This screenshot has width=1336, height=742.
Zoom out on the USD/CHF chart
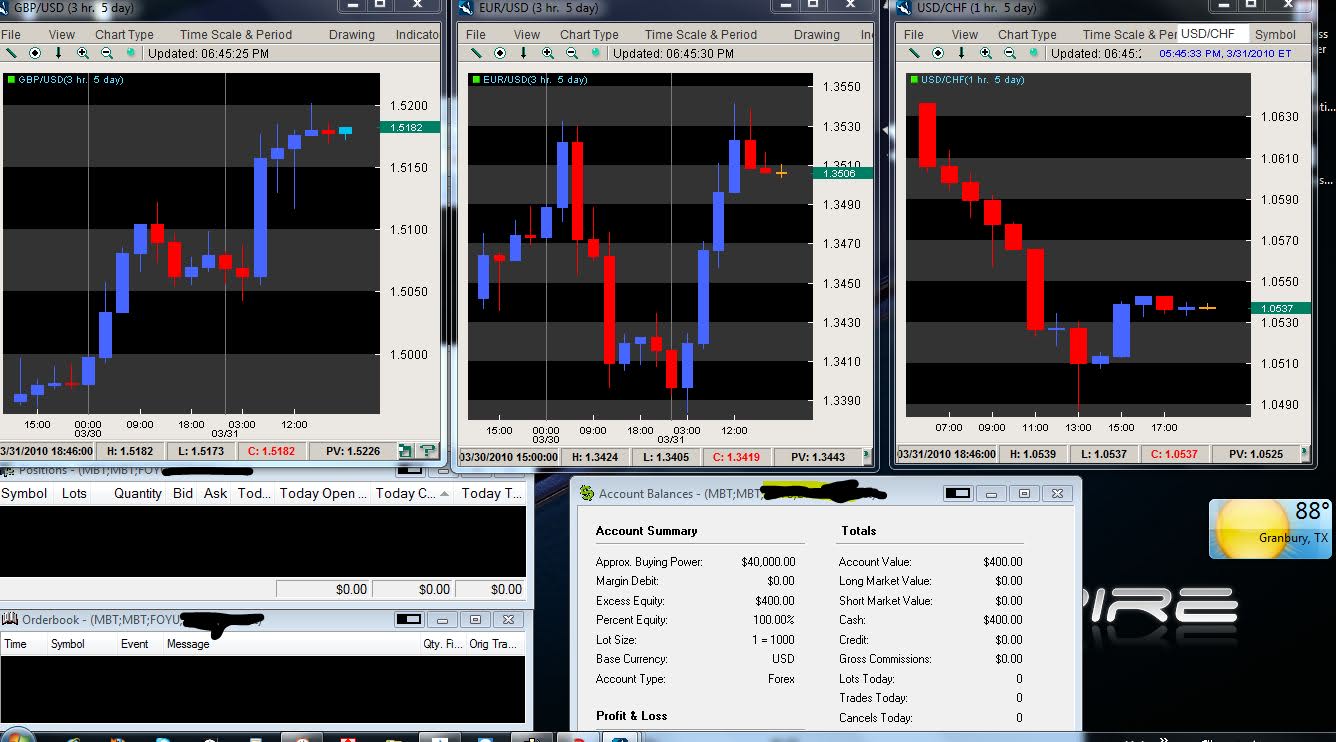[x=1010, y=53]
